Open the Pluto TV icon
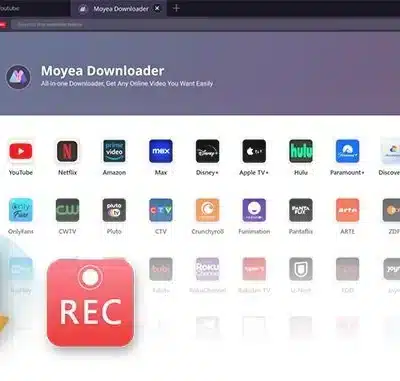 (x=114, y=210)
